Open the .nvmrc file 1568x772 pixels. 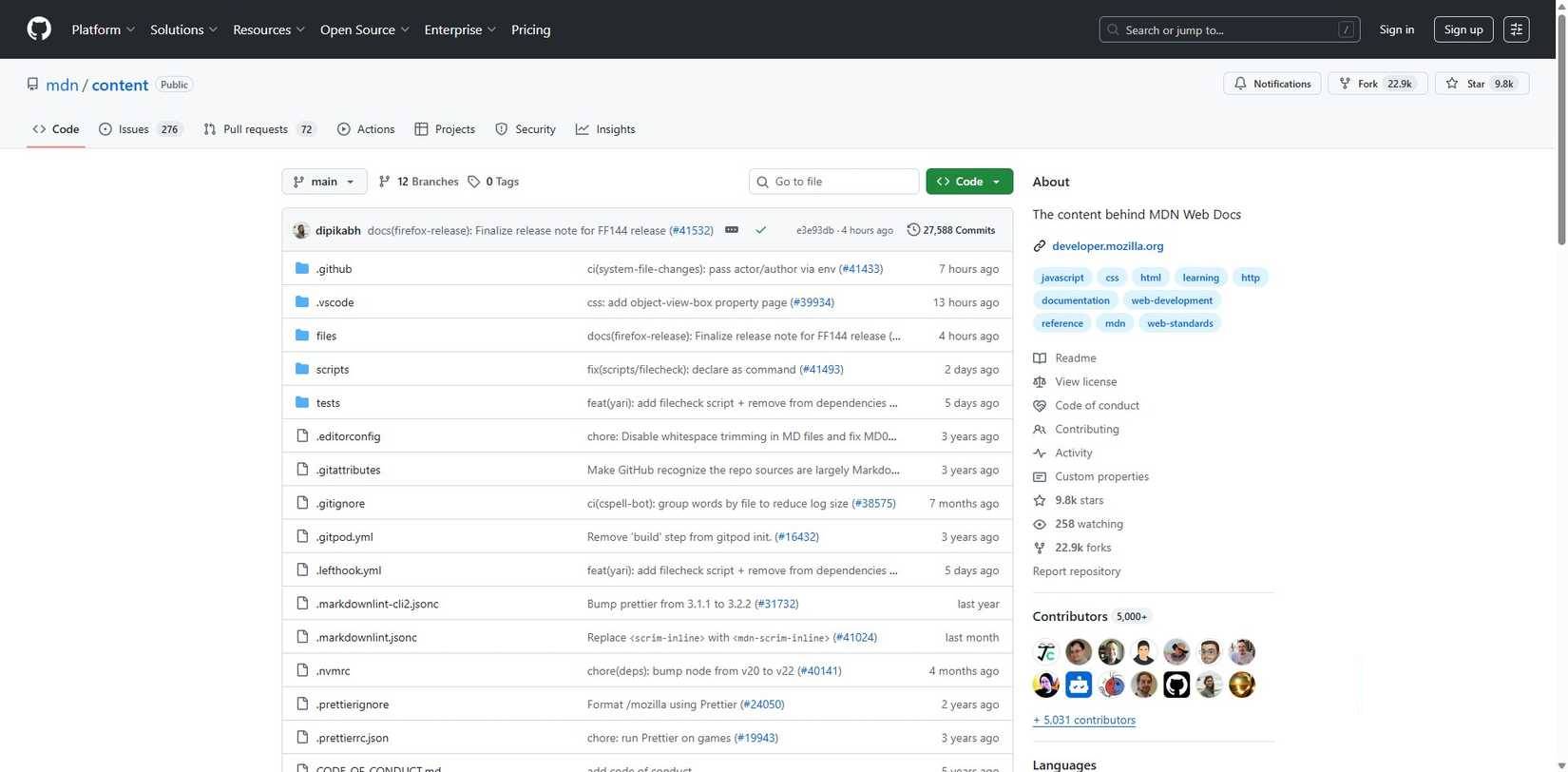[x=333, y=671]
